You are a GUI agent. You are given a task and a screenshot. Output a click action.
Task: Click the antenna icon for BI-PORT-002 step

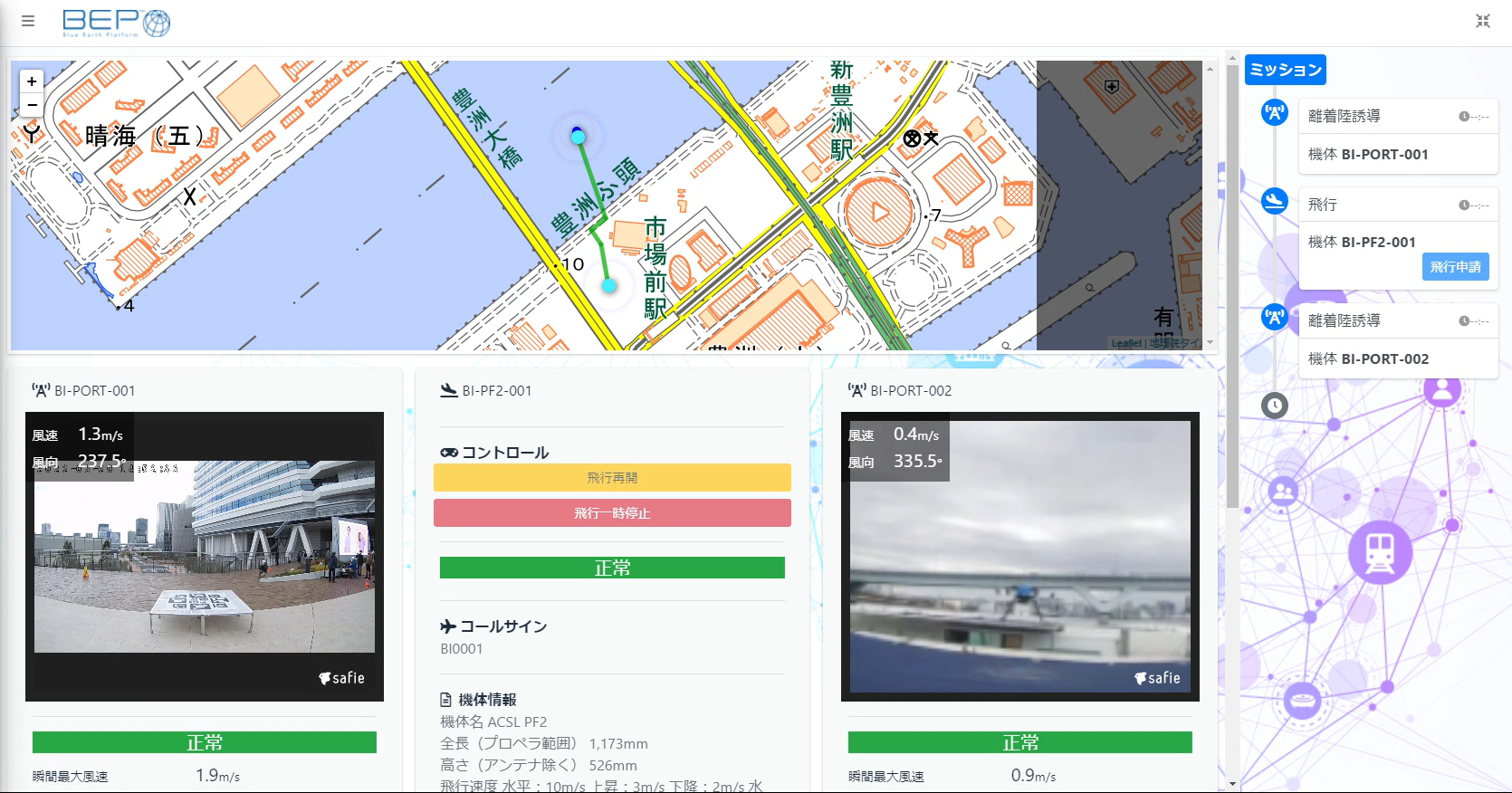click(x=1275, y=317)
